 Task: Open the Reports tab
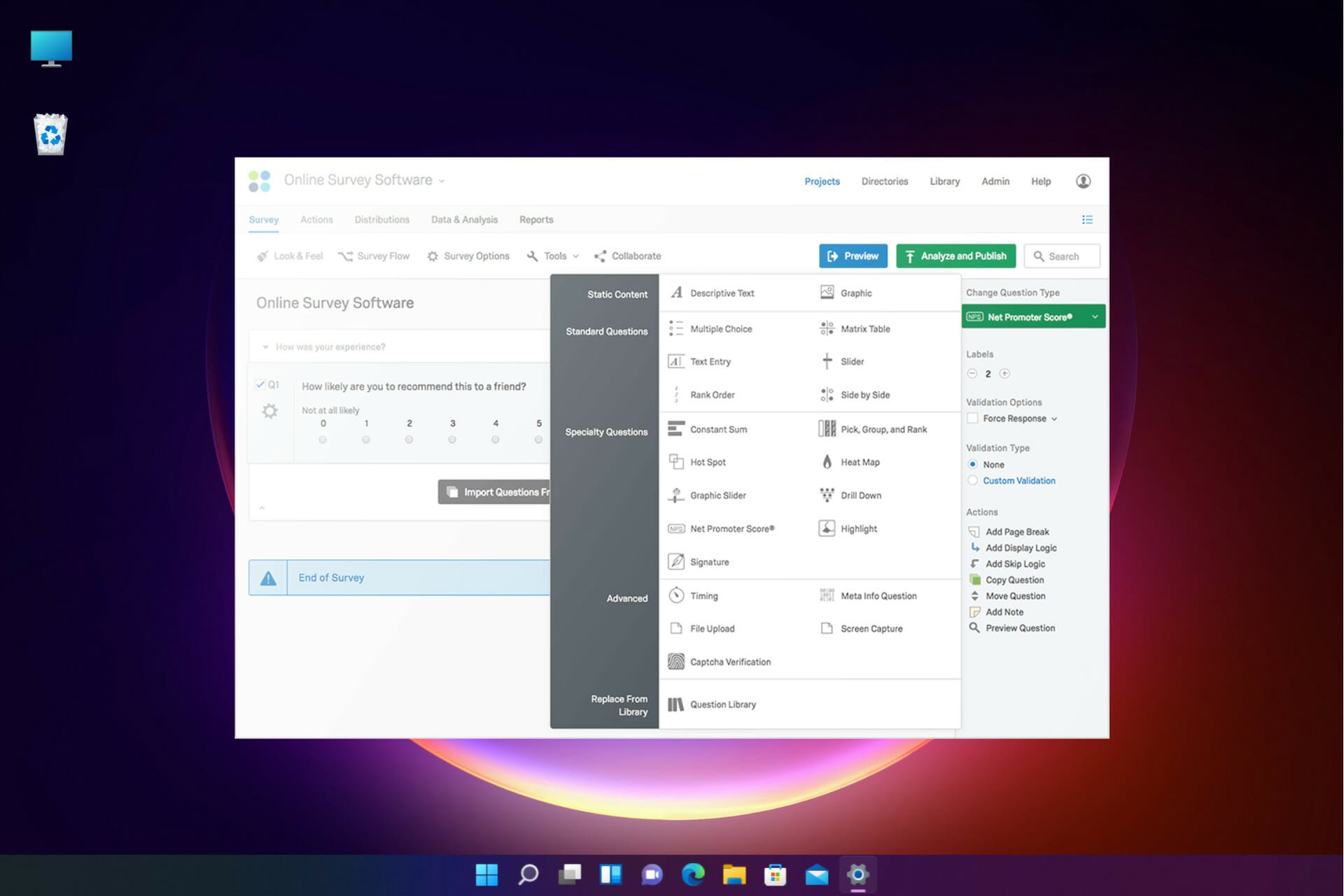[536, 220]
